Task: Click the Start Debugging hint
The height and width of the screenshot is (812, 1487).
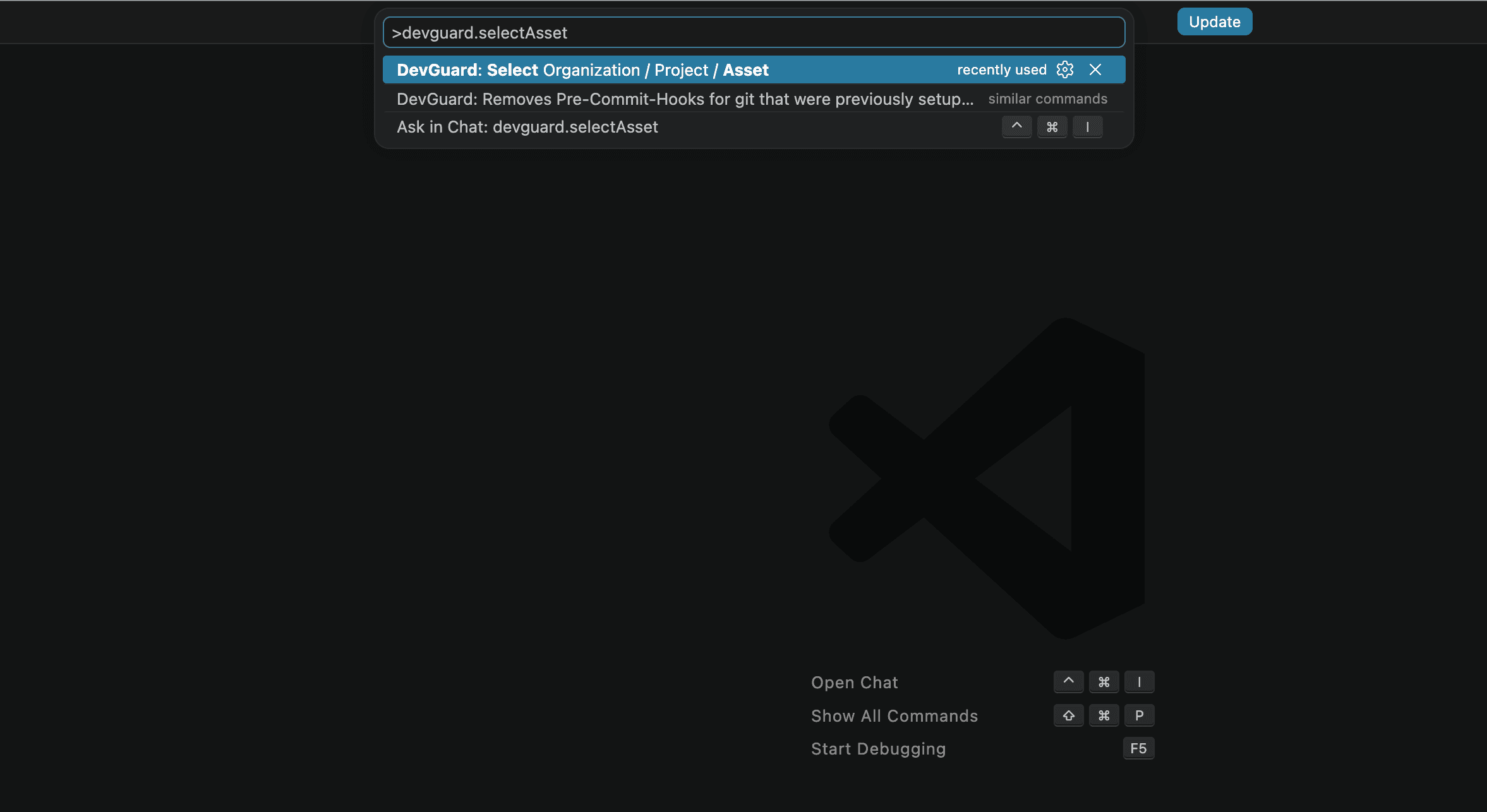Action: [x=878, y=749]
